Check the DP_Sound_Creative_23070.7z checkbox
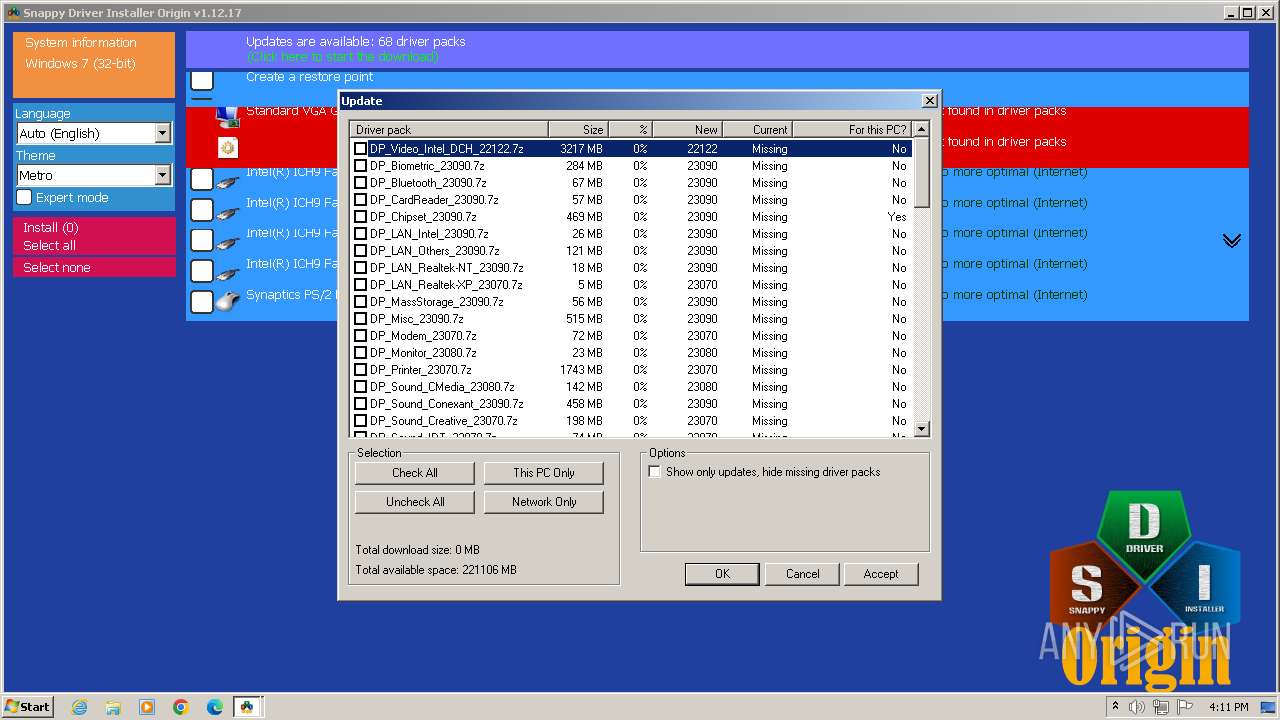The image size is (1280, 720). (x=361, y=421)
